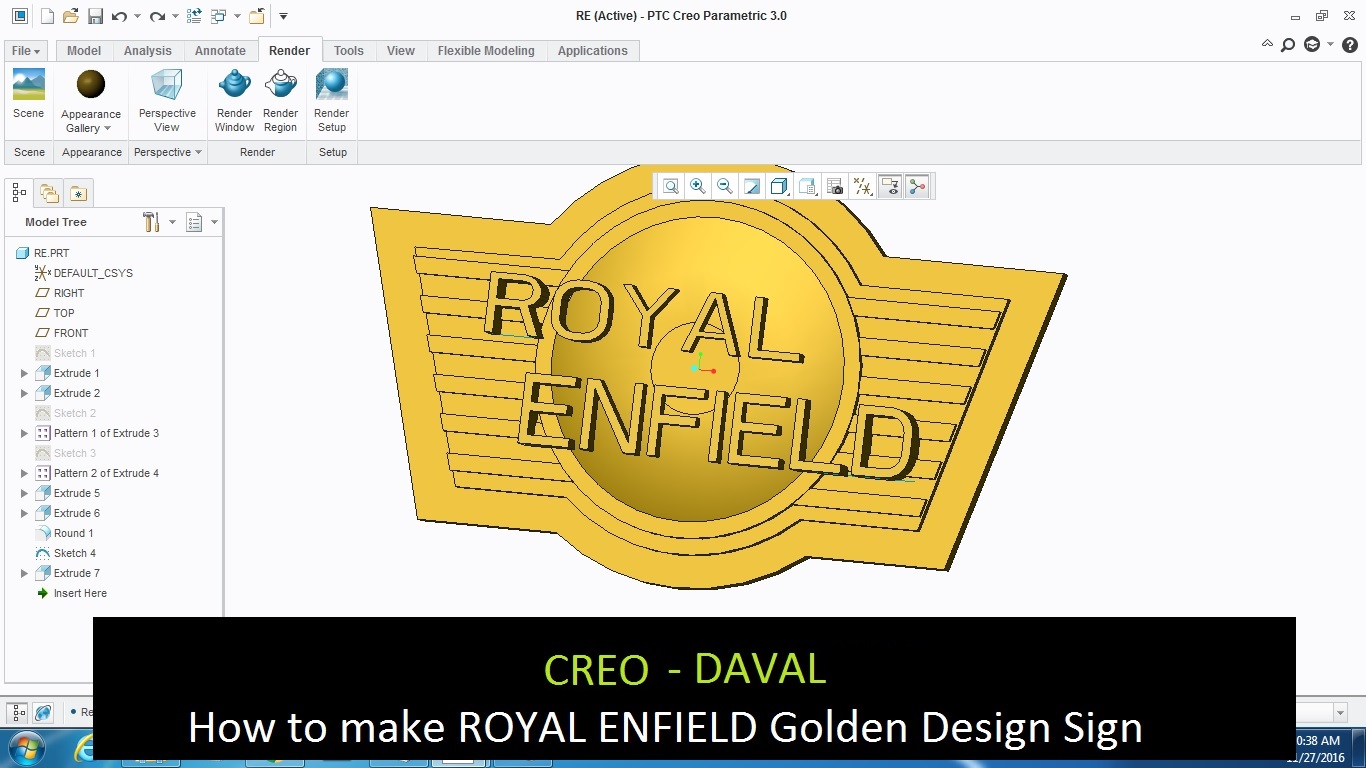Open the Help question mark icon
Viewport: 1366px width, 768px height.
coord(1349,44)
